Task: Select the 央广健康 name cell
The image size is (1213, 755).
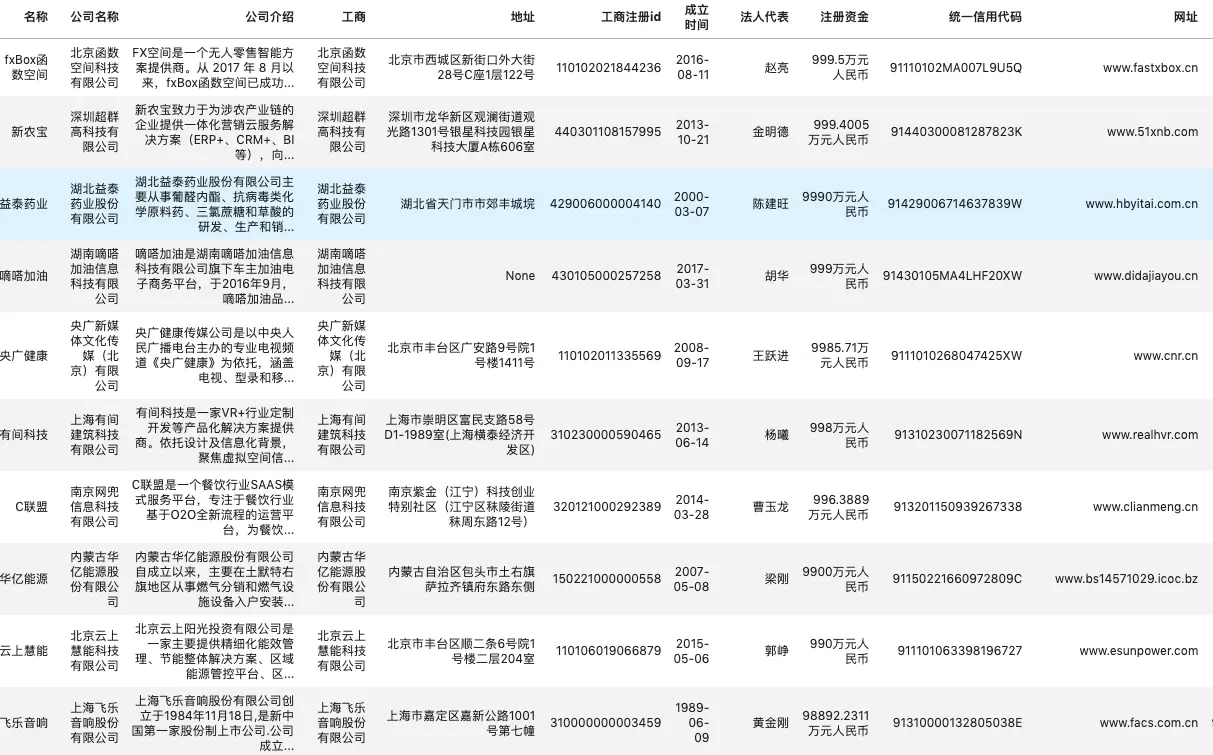Action: coord(24,356)
